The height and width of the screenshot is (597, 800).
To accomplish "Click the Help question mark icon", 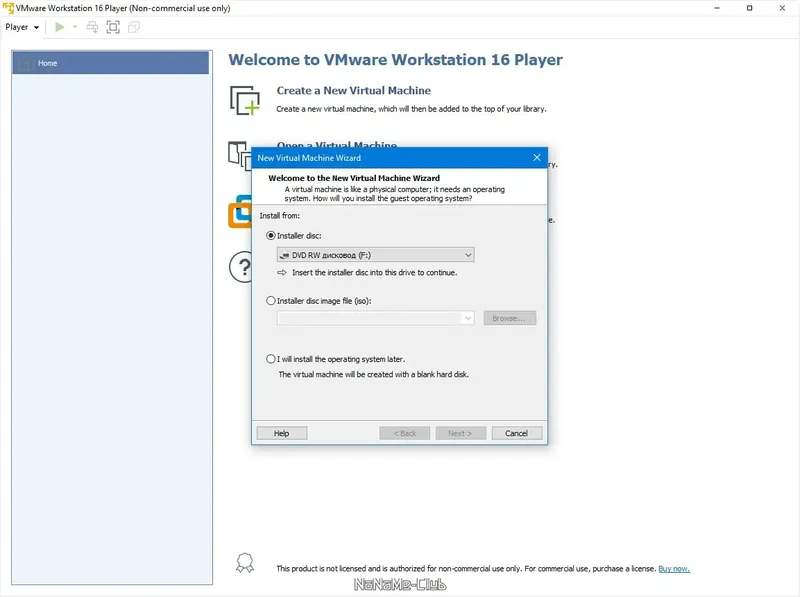I will 240,266.
